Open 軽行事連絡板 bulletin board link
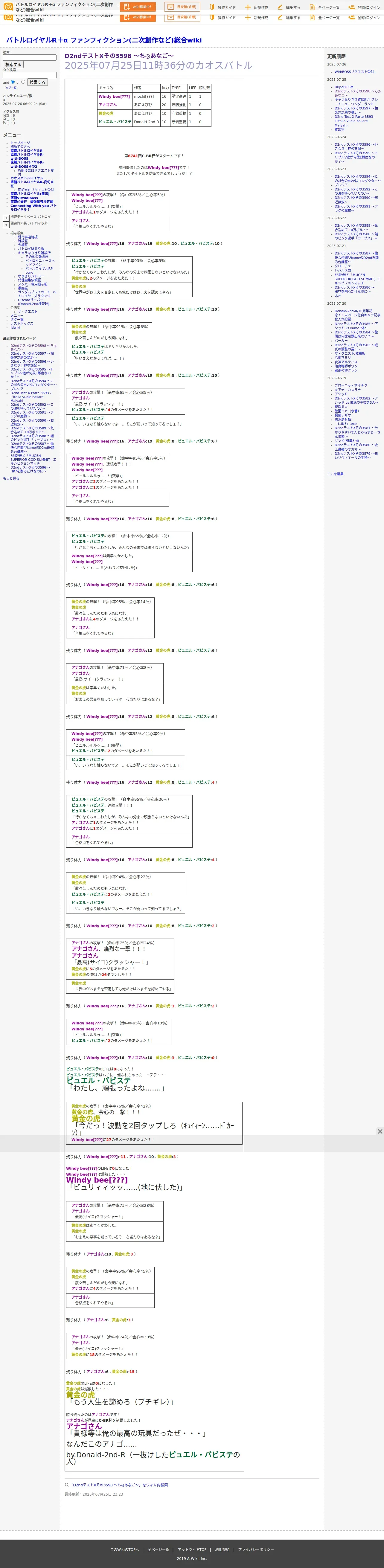384x1568 pixels. tap(28, 237)
